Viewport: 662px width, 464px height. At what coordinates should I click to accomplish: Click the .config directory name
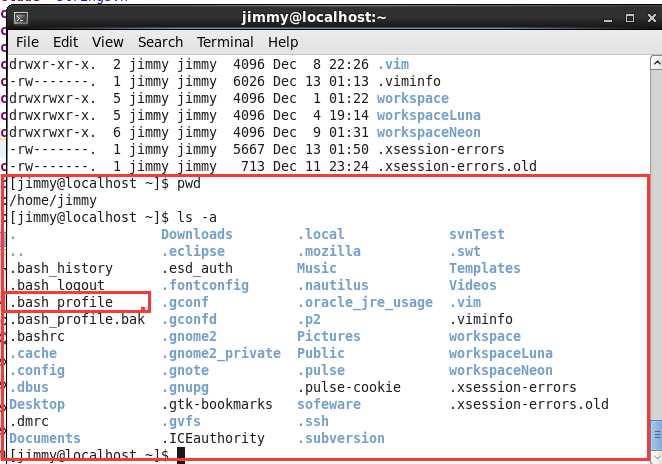[37, 370]
